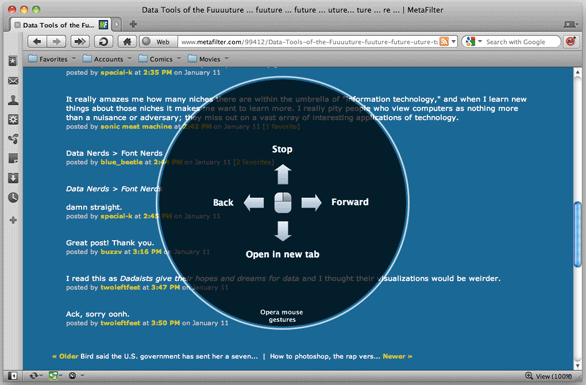Screen dimensions: 586x385
Task: Click the scrollbar down arrow
Action: tap(577, 366)
